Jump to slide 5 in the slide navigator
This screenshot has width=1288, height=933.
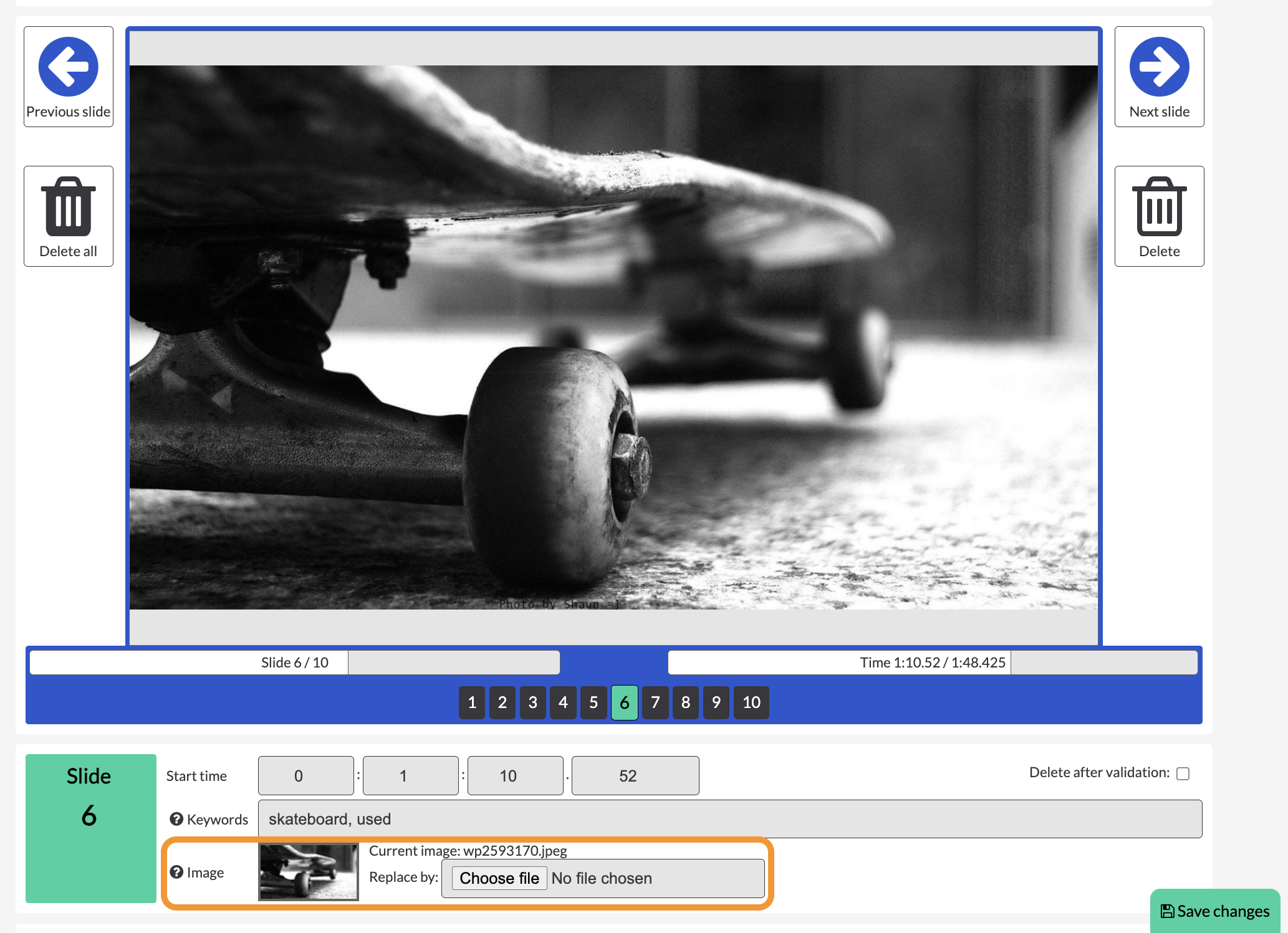(594, 702)
